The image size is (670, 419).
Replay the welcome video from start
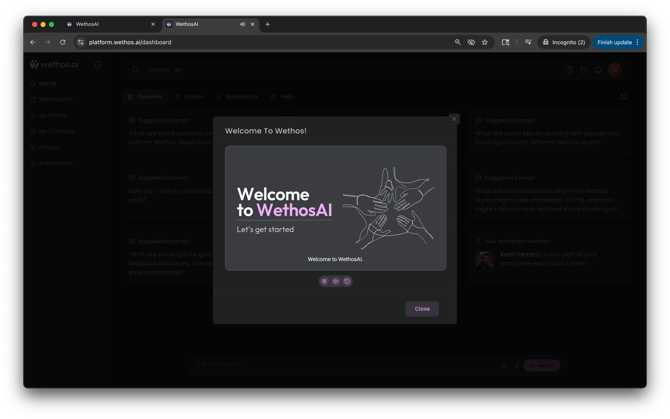[x=347, y=281]
